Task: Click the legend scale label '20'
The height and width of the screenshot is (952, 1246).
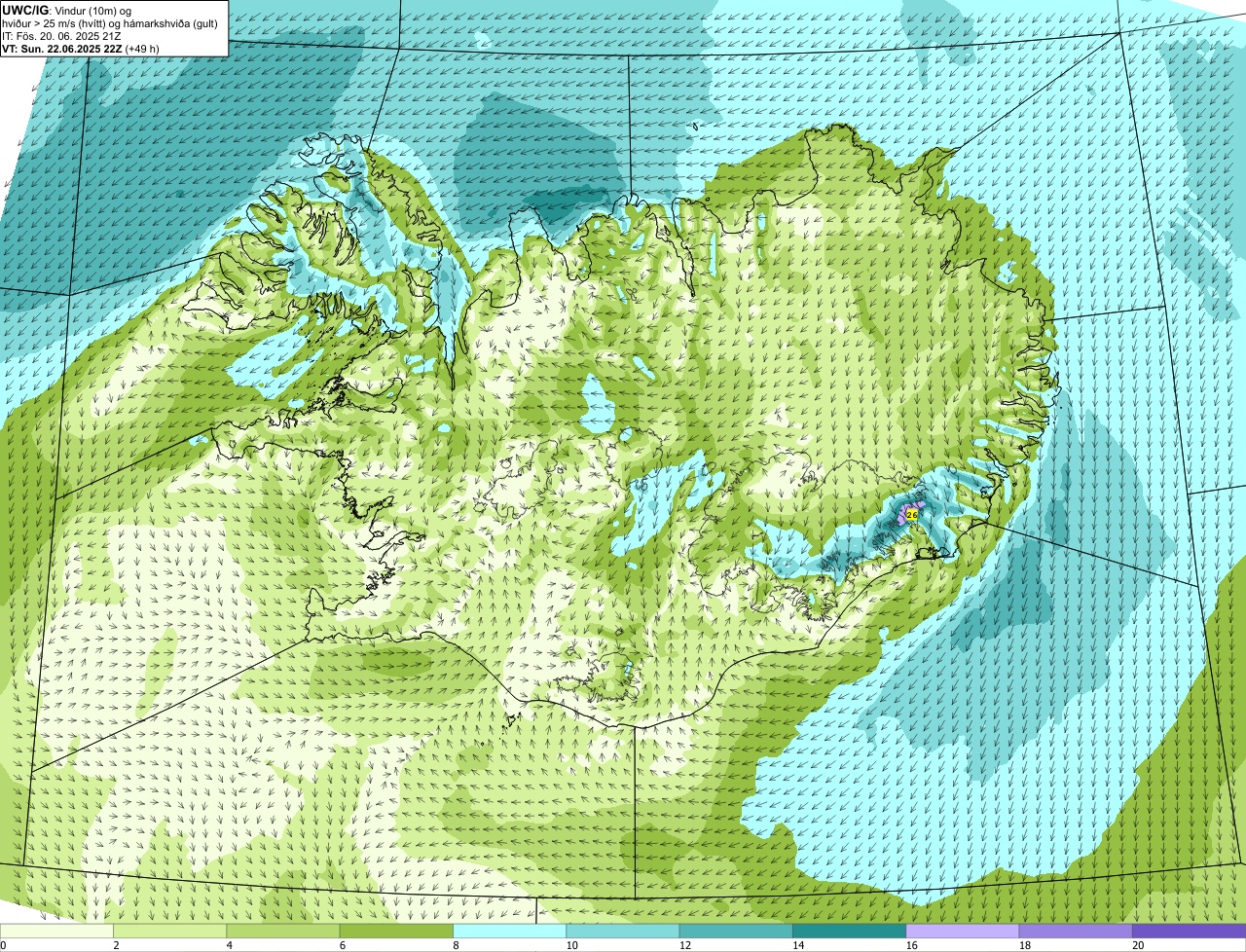Action: [1138, 945]
